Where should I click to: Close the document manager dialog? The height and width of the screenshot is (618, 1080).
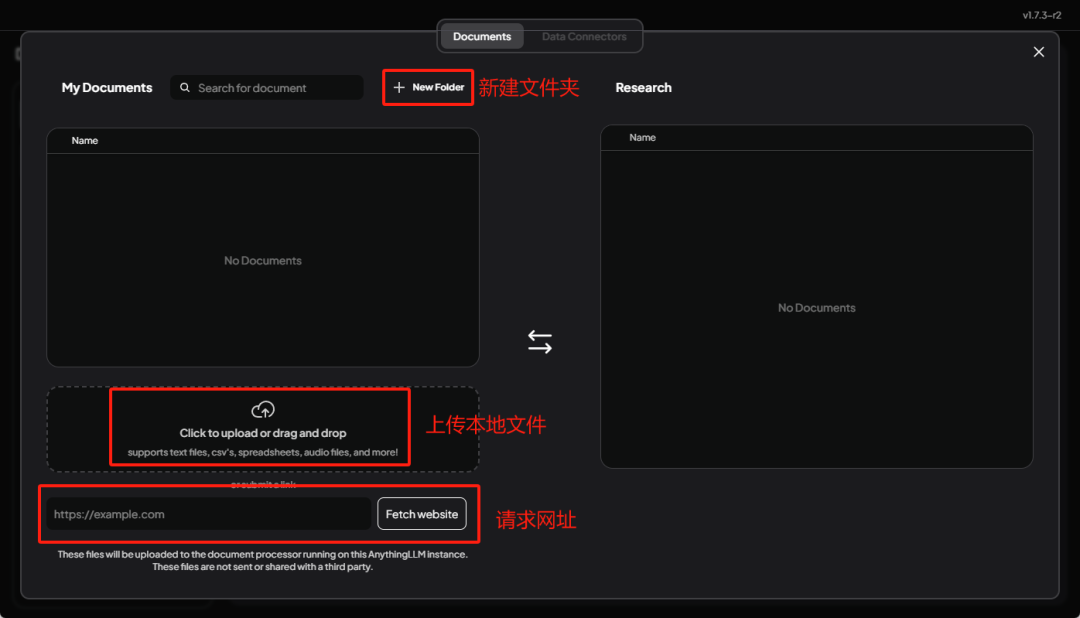click(x=1039, y=52)
